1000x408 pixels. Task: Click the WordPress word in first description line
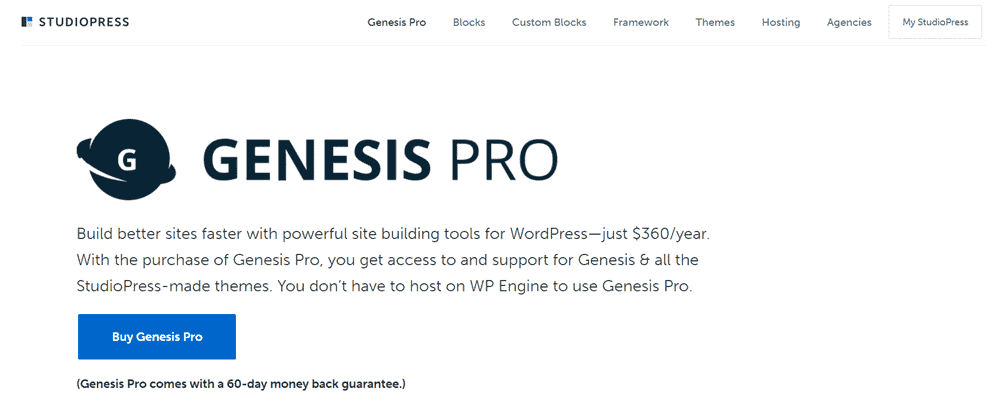(x=549, y=235)
